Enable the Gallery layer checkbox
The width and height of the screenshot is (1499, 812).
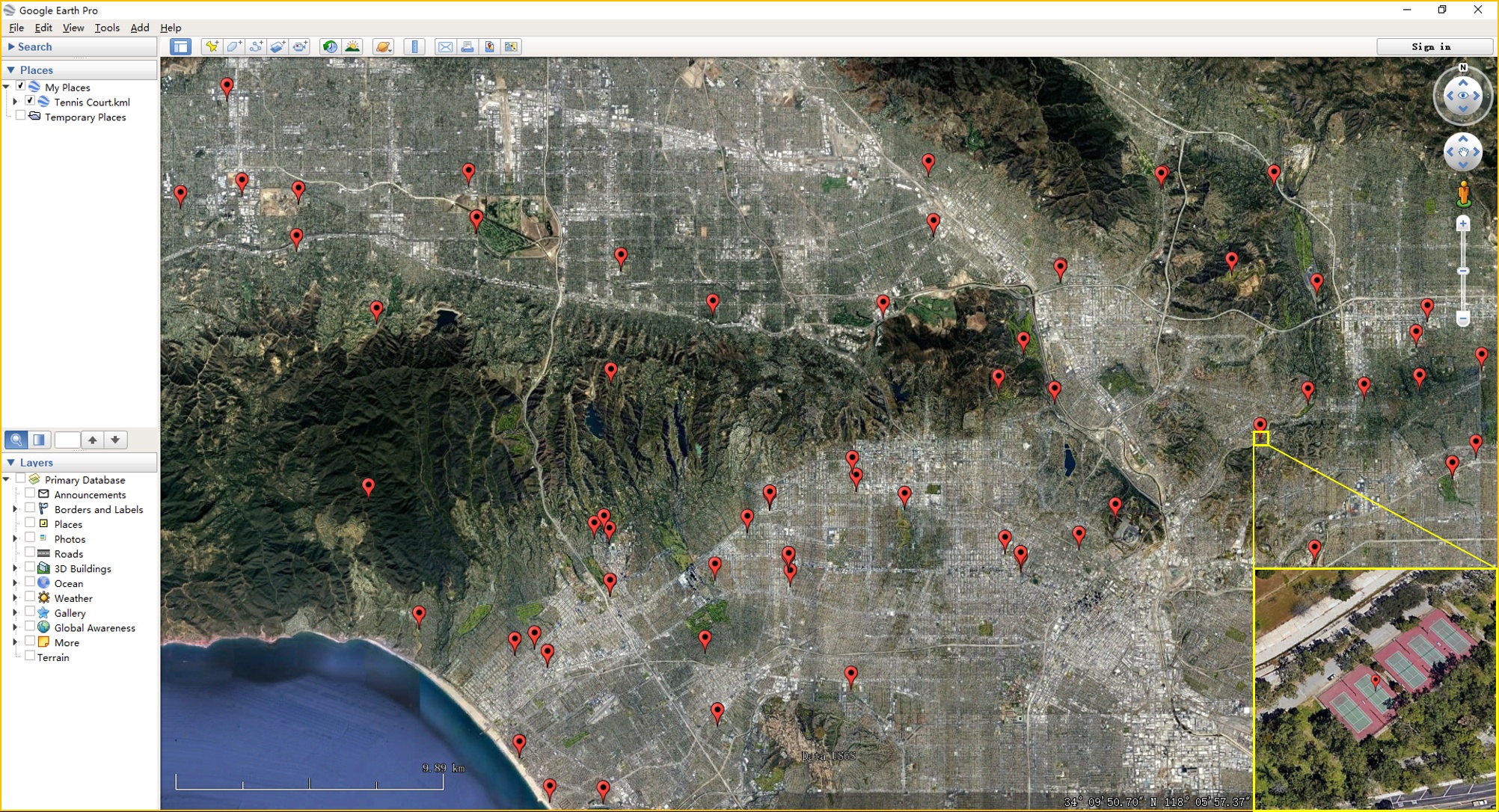coord(30,612)
